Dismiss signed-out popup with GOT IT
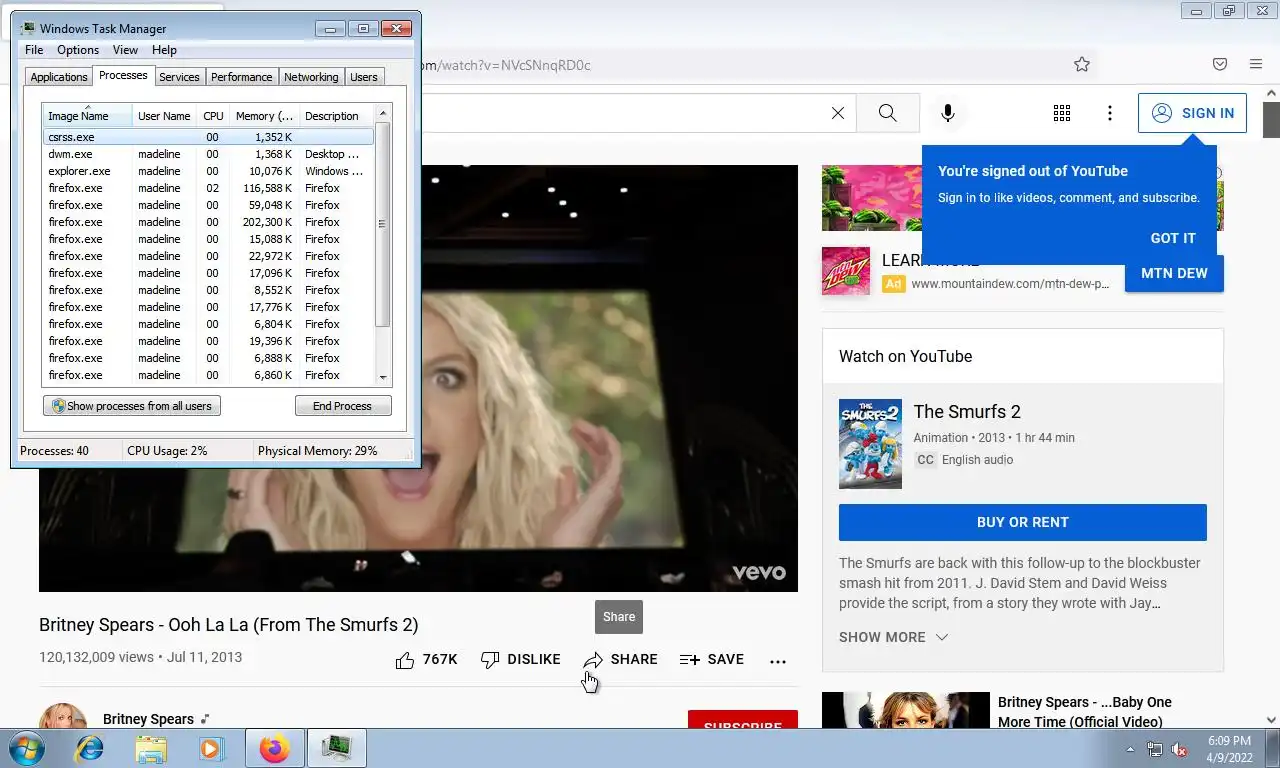 point(1173,238)
